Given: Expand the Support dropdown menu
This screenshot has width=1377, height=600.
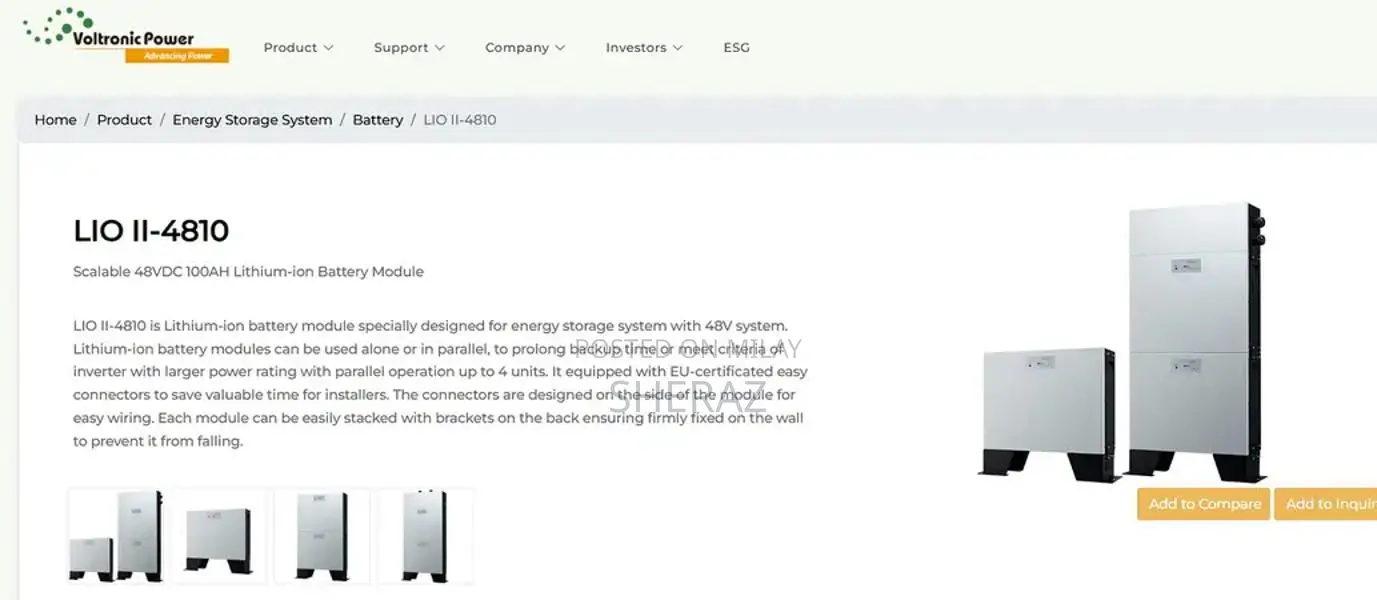Looking at the screenshot, I should pos(408,47).
